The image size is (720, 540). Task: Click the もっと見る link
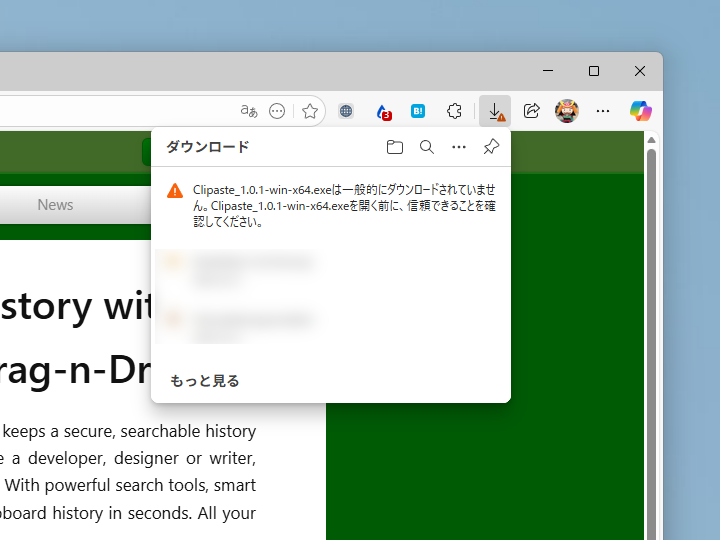click(x=205, y=381)
